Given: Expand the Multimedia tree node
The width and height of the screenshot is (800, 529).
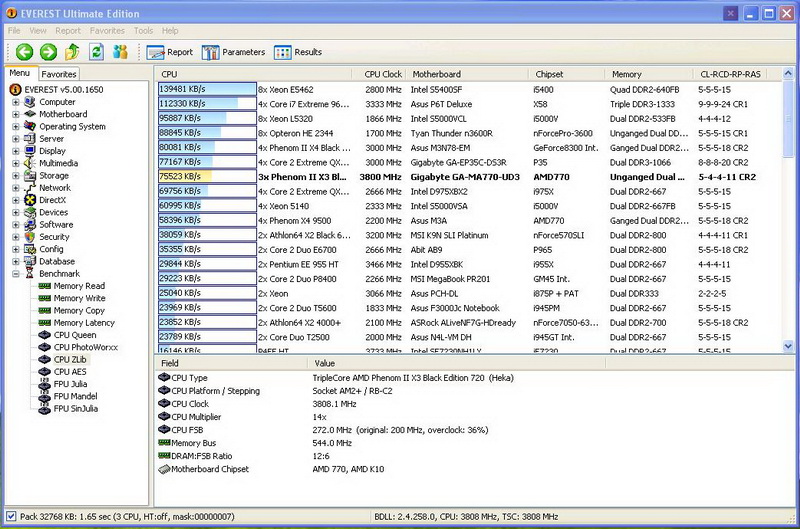Looking at the screenshot, I should click(x=15, y=163).
